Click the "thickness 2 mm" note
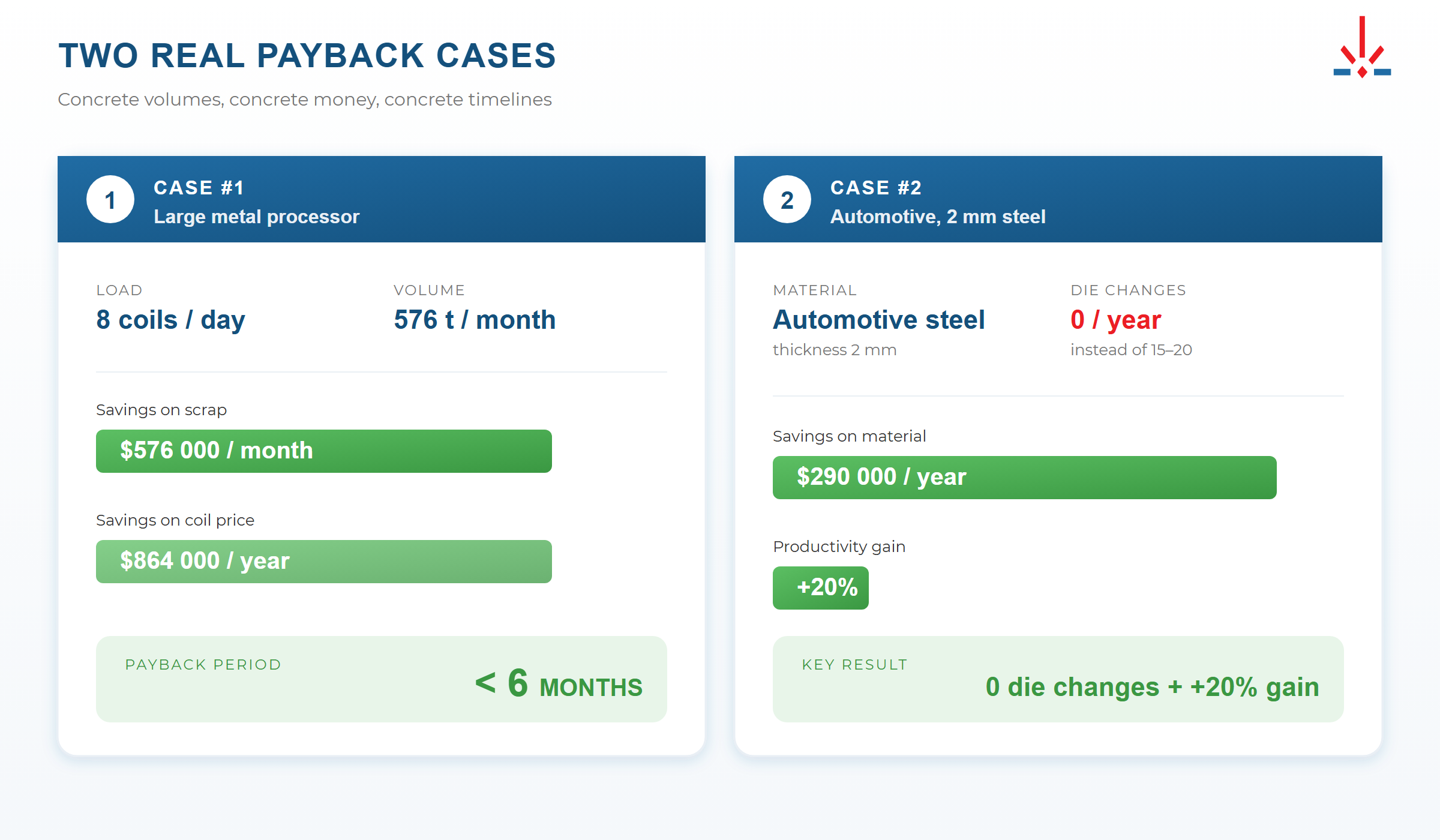Viewport: 1440px width, 840px height. [835, 350]
